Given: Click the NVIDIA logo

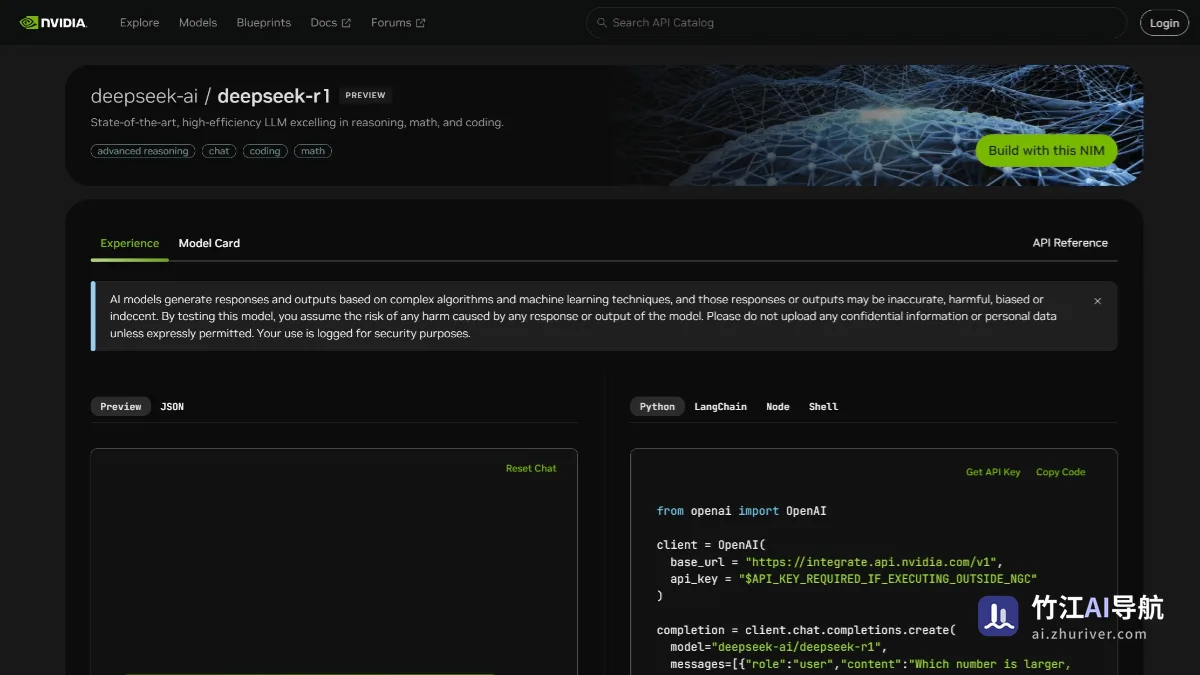Looking at the screenshot, I should tap(53, 22).
